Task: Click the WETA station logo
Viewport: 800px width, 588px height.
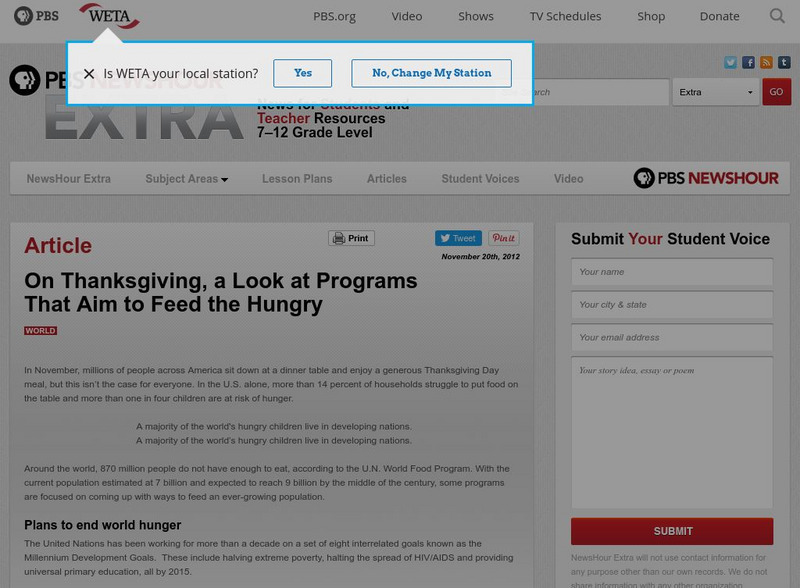Action: 109,16
